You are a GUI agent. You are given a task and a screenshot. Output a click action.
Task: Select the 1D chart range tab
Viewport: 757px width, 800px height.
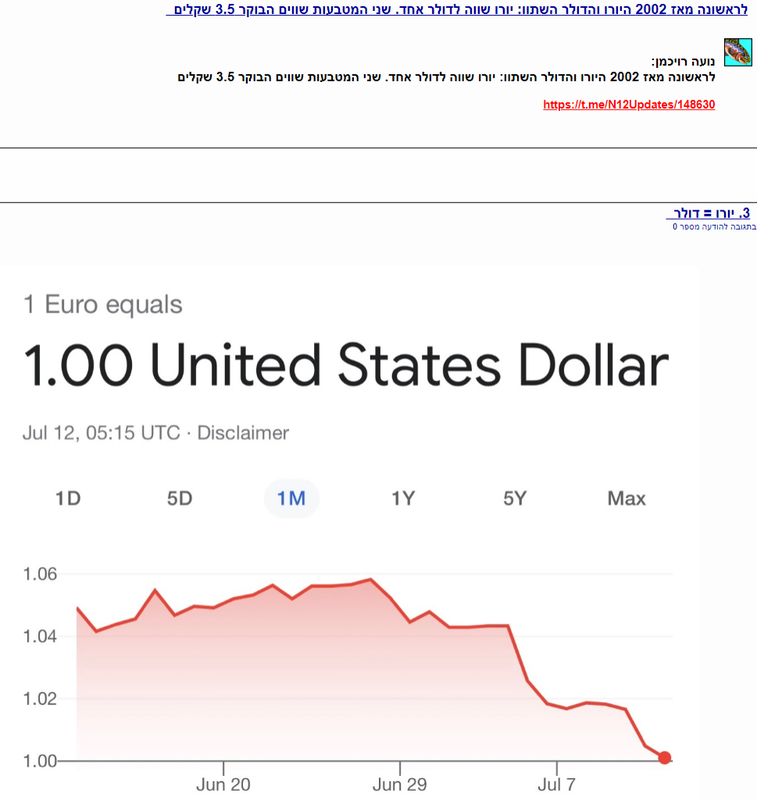click(68, 498)
